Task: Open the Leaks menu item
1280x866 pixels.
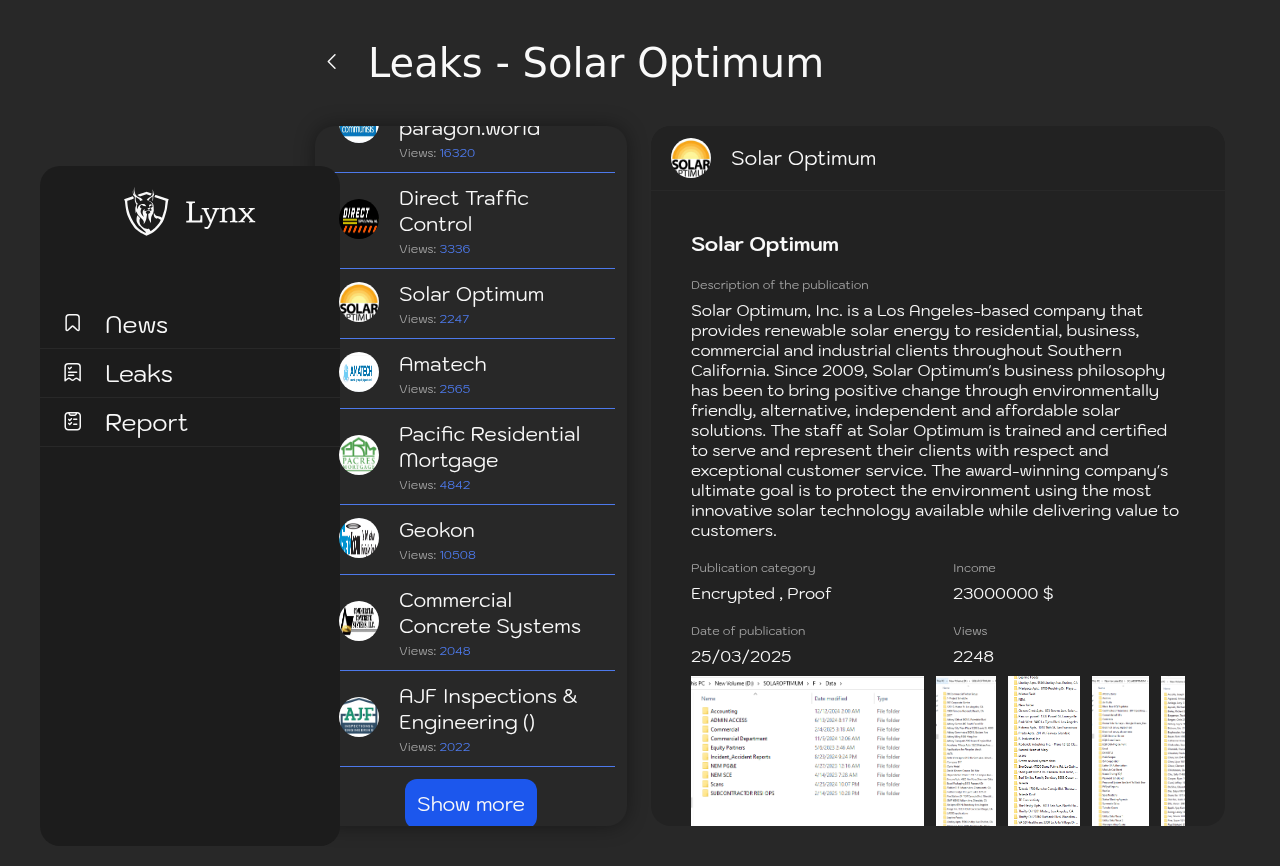Action: click(x=190, y=373)
